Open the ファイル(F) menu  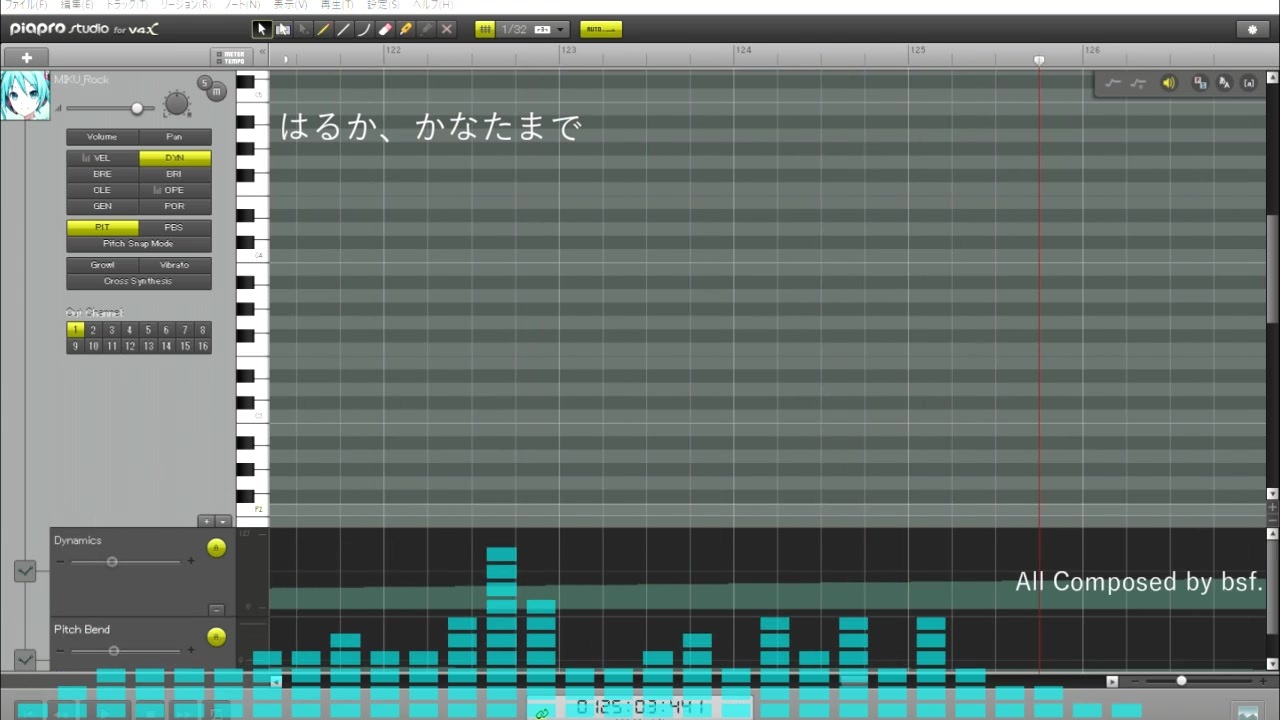[x=26, y=5]
